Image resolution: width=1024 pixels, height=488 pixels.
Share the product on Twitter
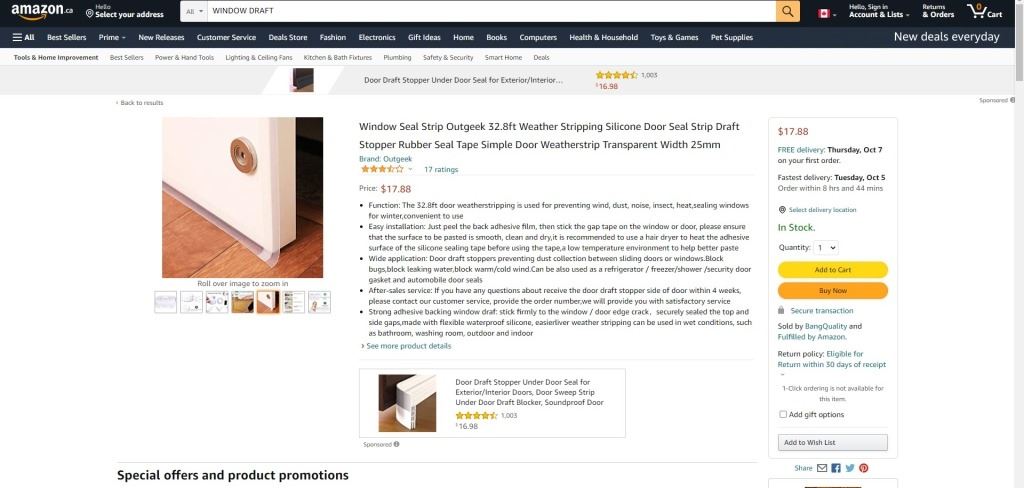pyautogui.click(x=850, y=468)
